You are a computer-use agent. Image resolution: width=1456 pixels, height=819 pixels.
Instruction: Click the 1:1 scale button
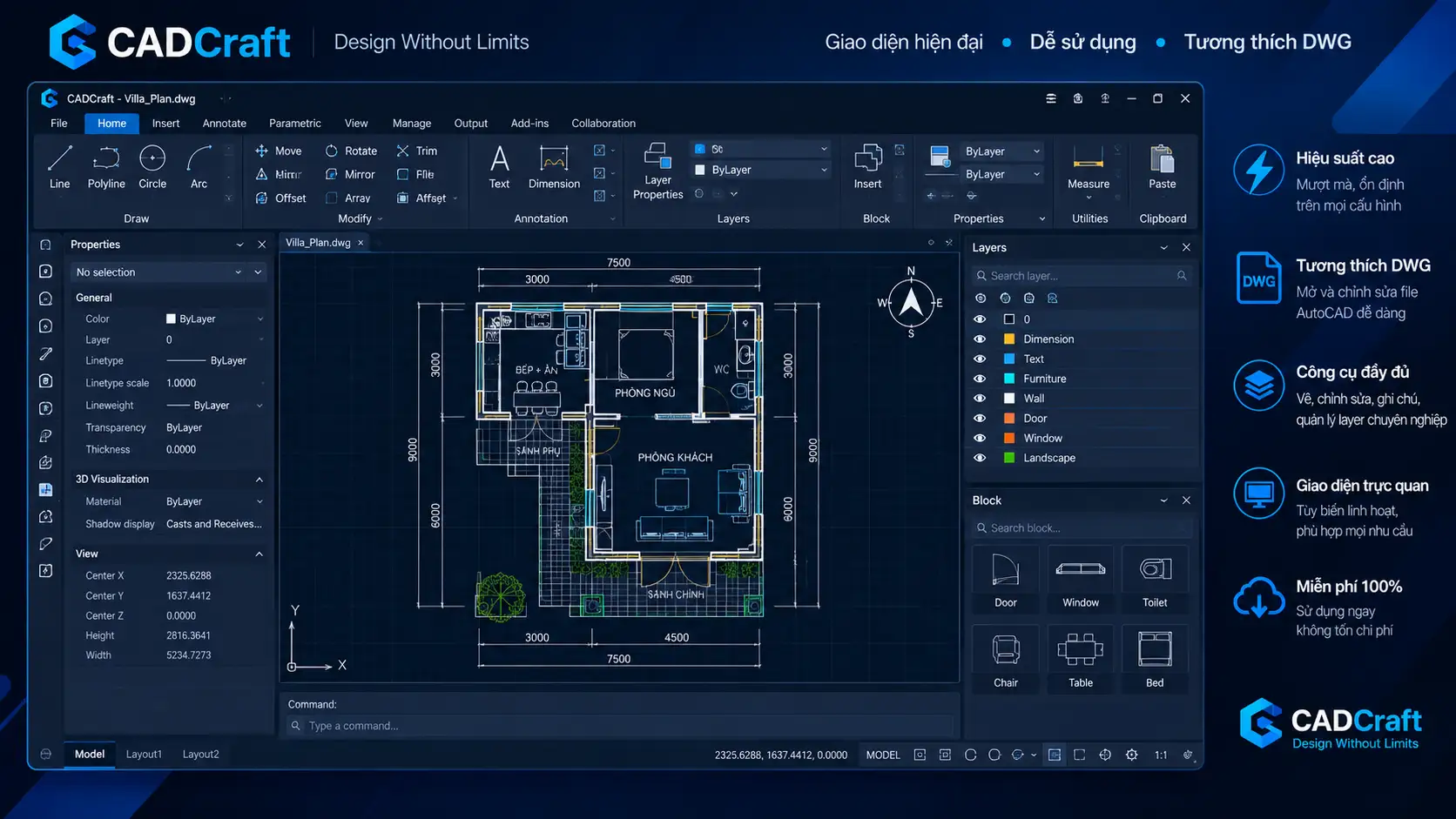[1161, 755]
